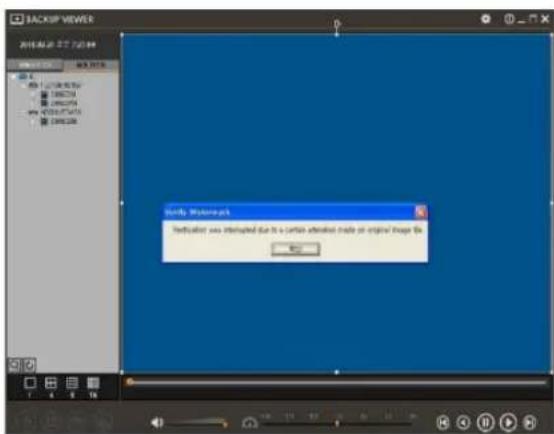Screen dimensions: 554x434
Task: Click the video timeline progress bar
Action: (337, 382)
